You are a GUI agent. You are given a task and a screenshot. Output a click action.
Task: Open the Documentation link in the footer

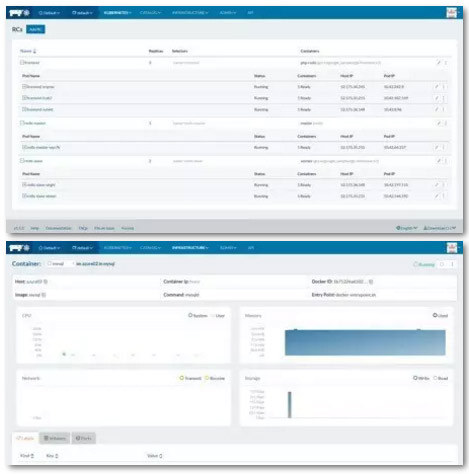58,228
